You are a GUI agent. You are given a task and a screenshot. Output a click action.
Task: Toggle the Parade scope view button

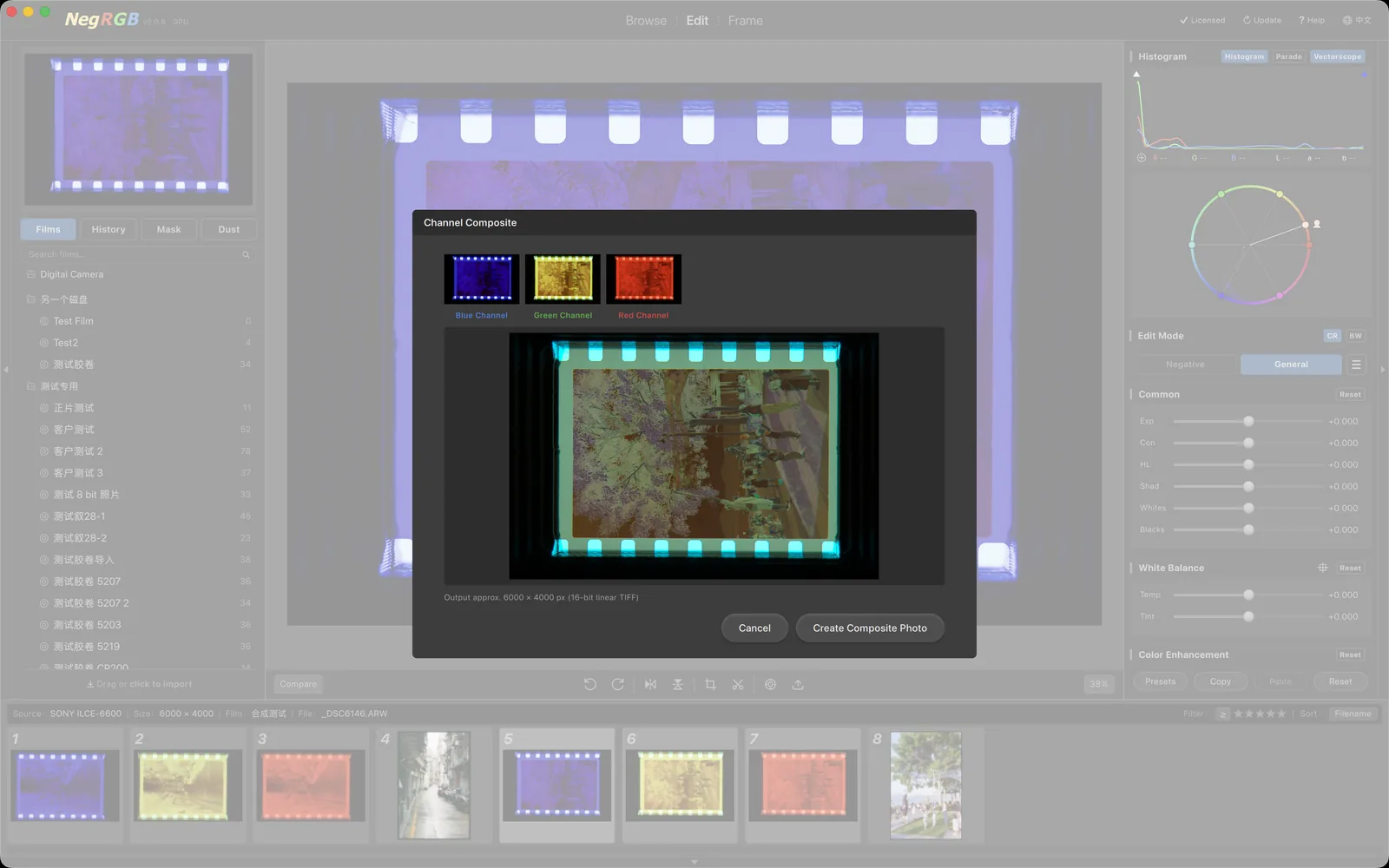coord(1288,56)
